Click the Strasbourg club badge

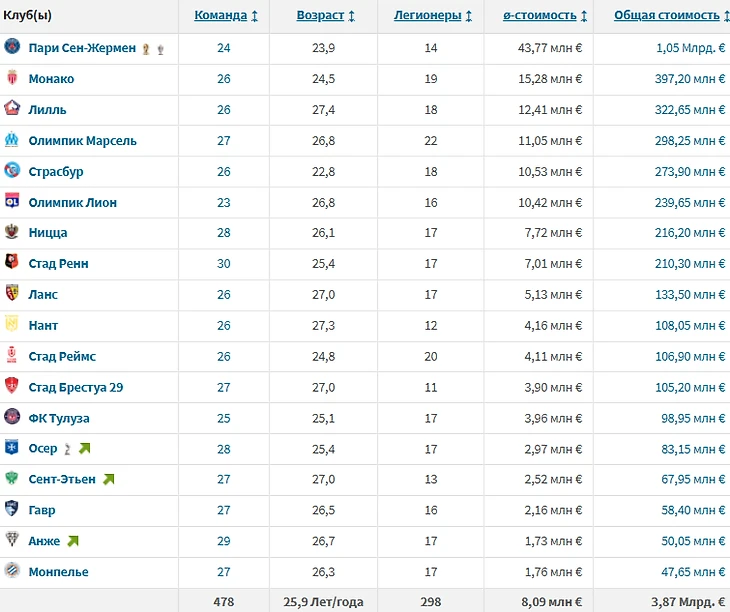click(x=12, y=170)
